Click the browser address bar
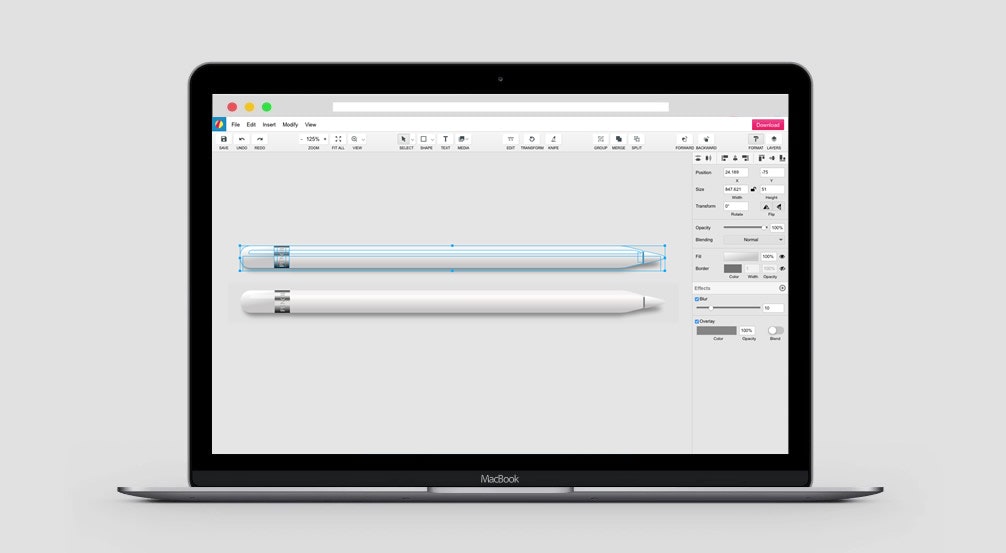Viewport: 1006px width, 553px height. coord(500,107)
